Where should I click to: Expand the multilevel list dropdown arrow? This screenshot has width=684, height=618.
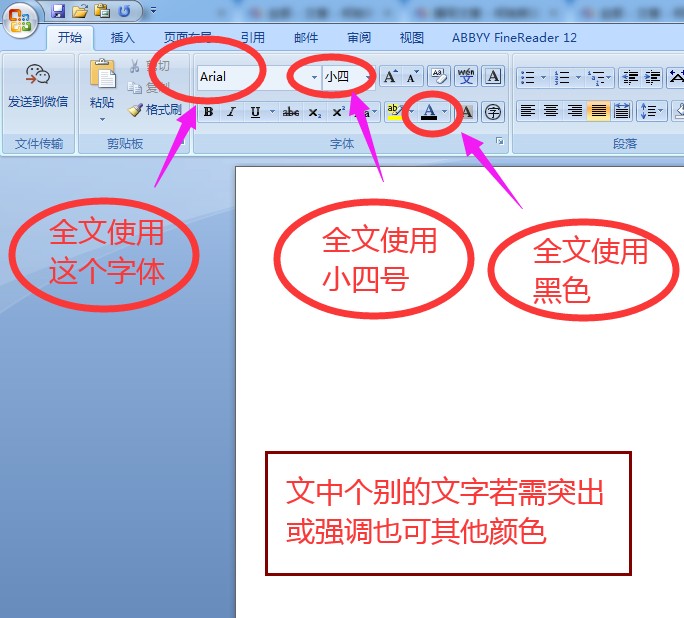609,78
